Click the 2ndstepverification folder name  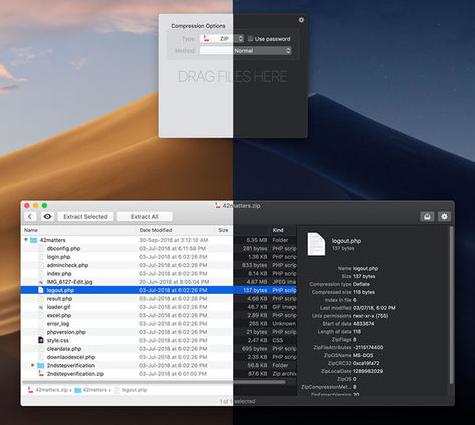71,365
